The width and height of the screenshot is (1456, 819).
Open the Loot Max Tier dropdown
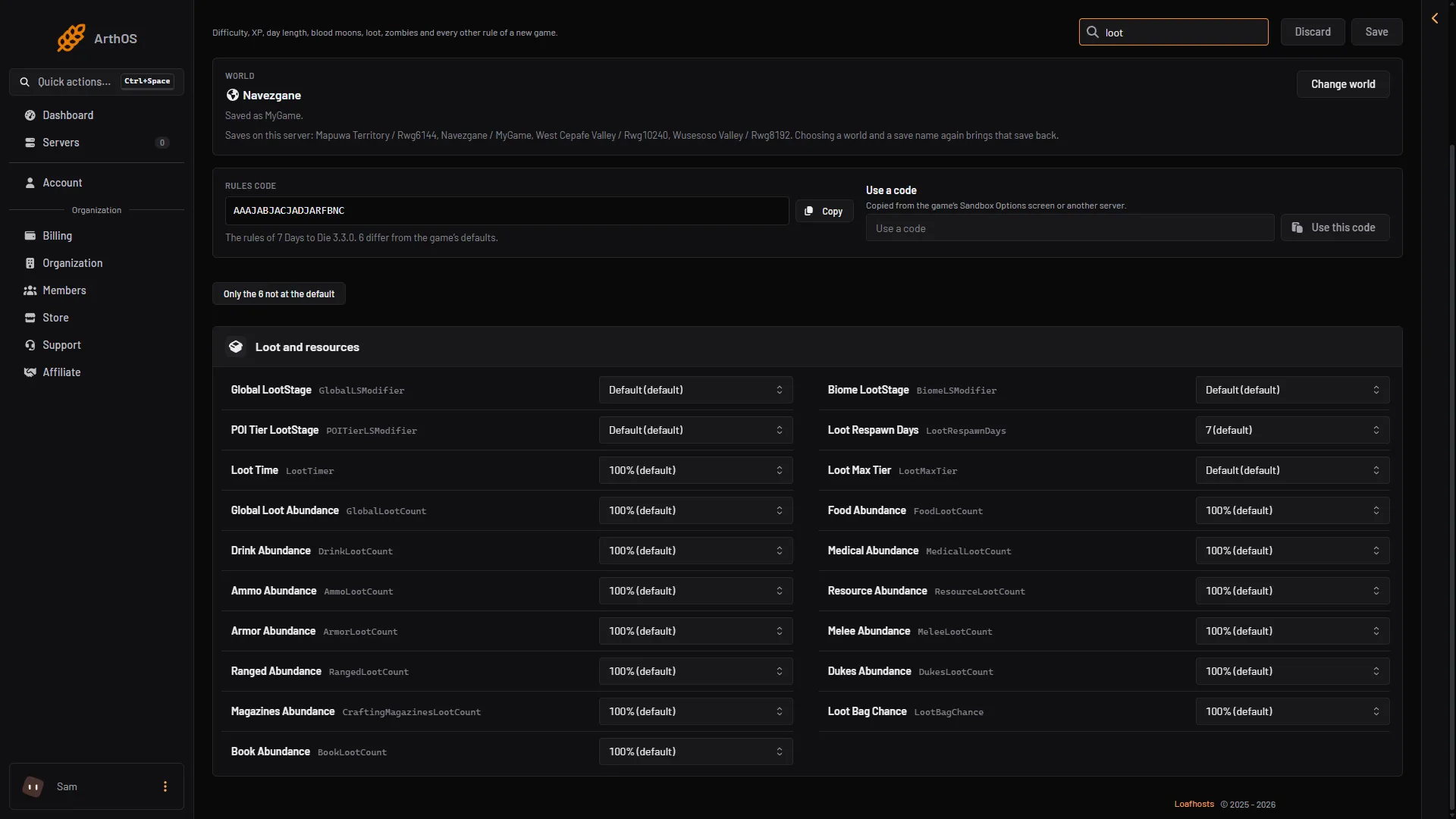pos(1293,470)
